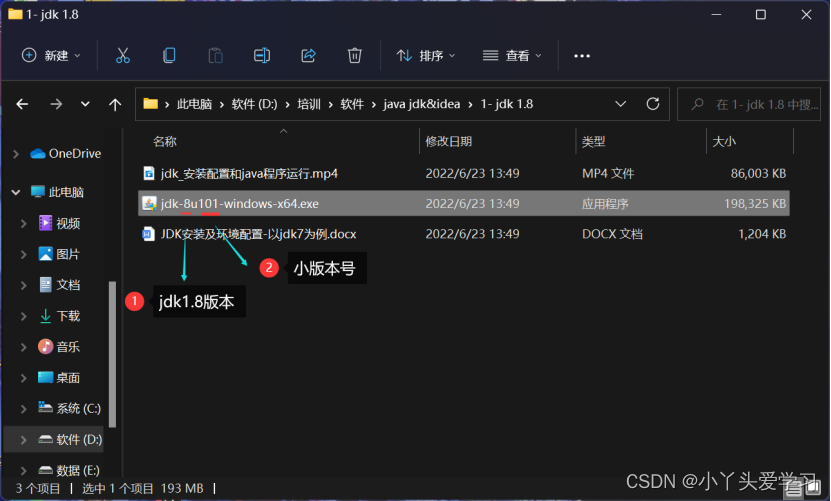
Task: Click the details view toggle icon
Action: click(793, 489)
